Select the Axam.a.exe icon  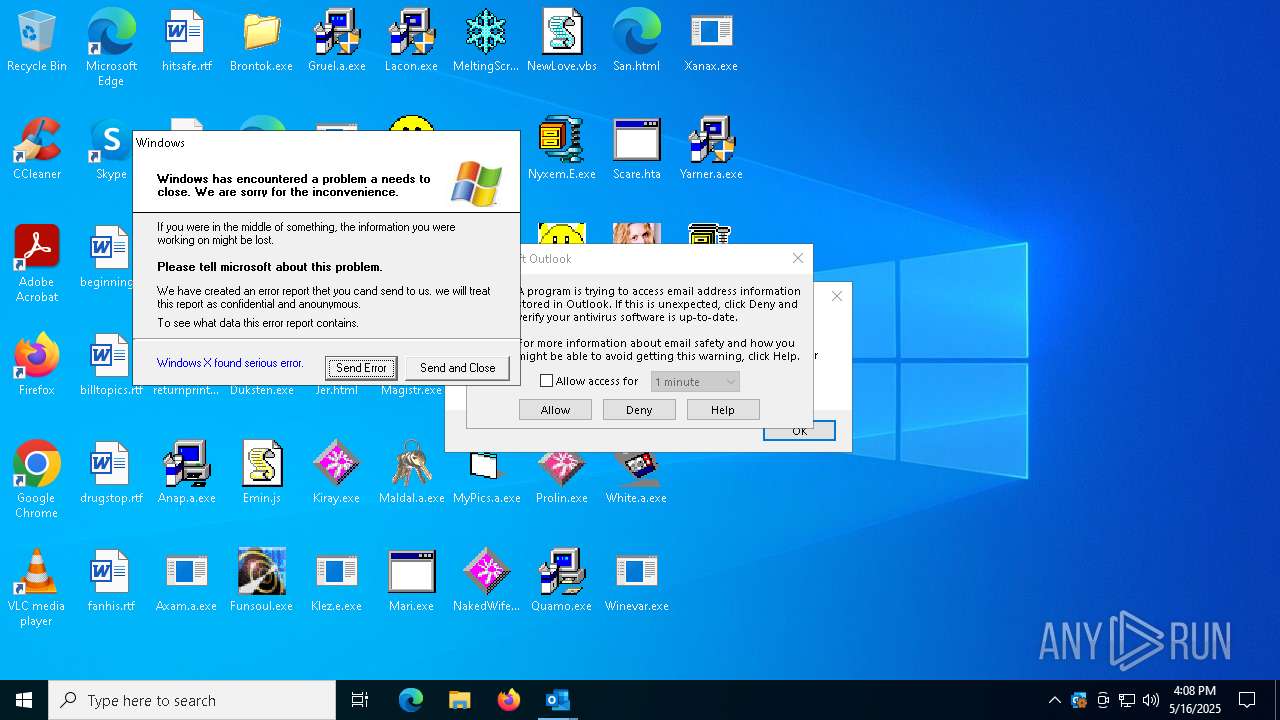[x=187, y=581]
